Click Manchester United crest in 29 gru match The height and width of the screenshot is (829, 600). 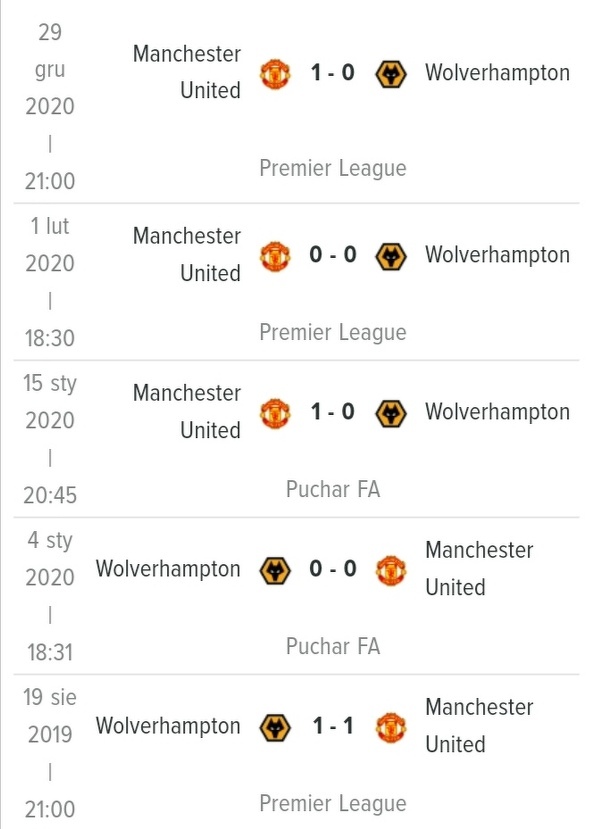pos(275,73)
